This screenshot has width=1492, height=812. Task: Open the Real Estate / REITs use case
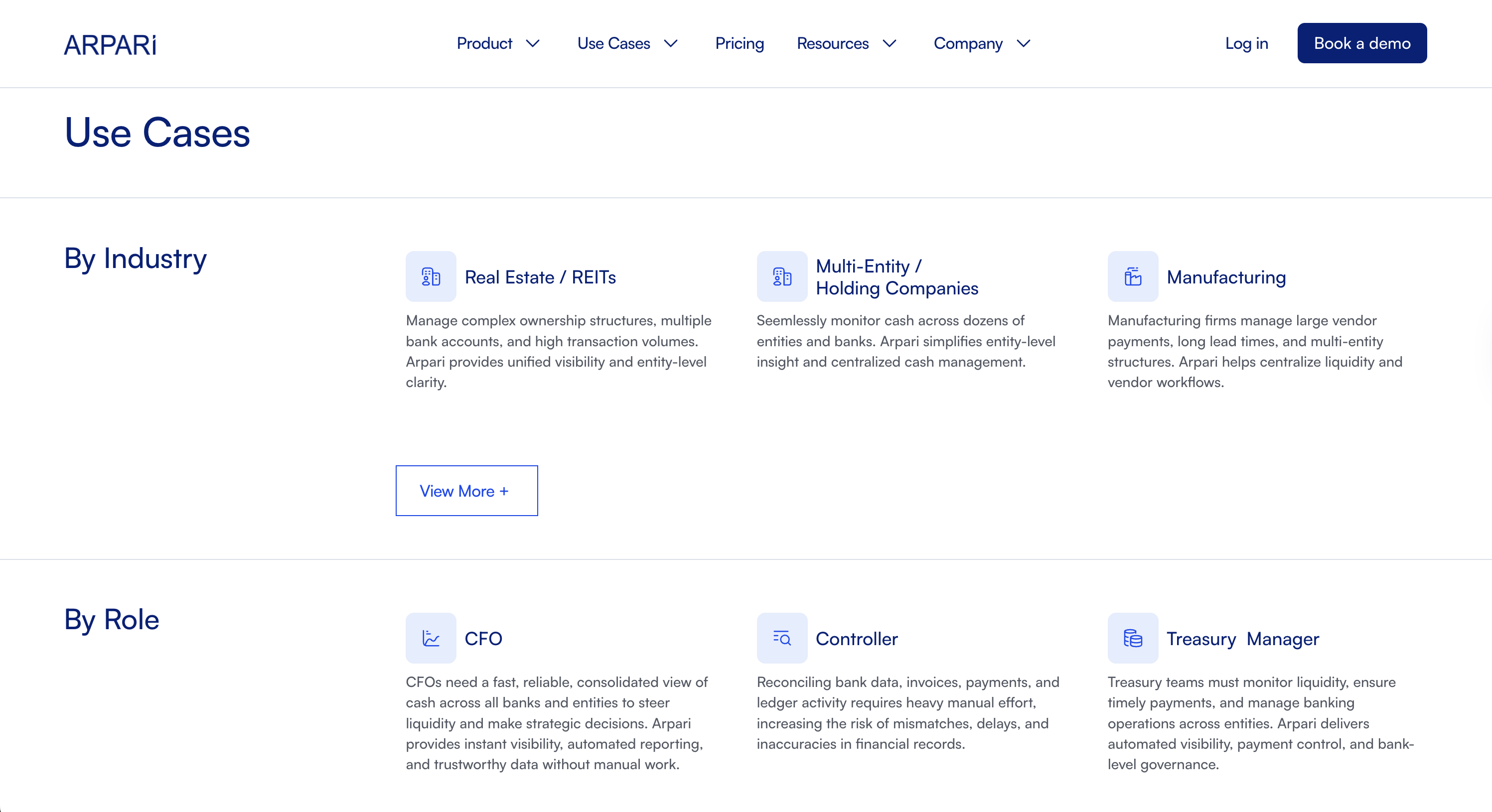click(x=540, y=277)
